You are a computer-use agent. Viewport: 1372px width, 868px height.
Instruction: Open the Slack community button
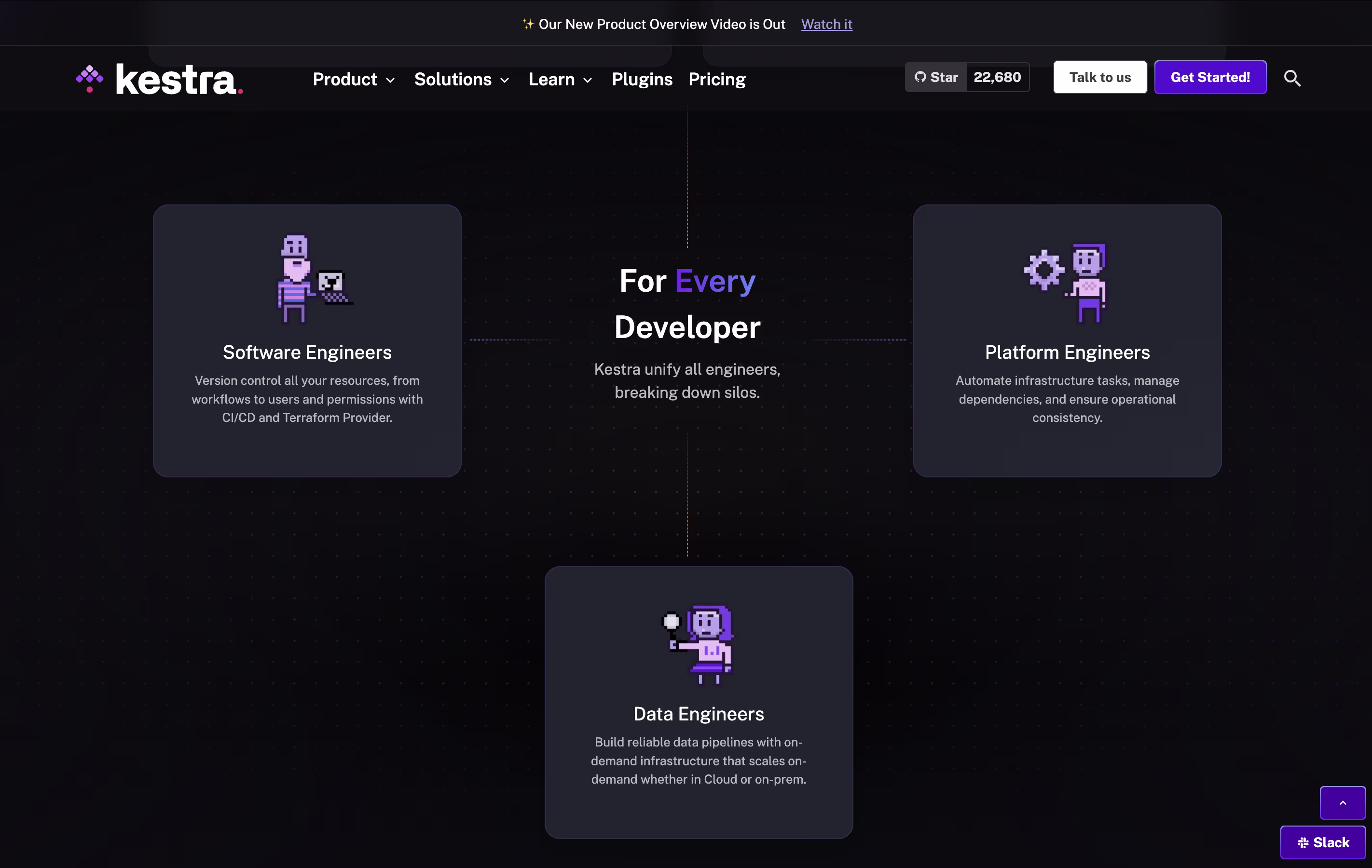pyautogui.click(x=1322, y=842)
